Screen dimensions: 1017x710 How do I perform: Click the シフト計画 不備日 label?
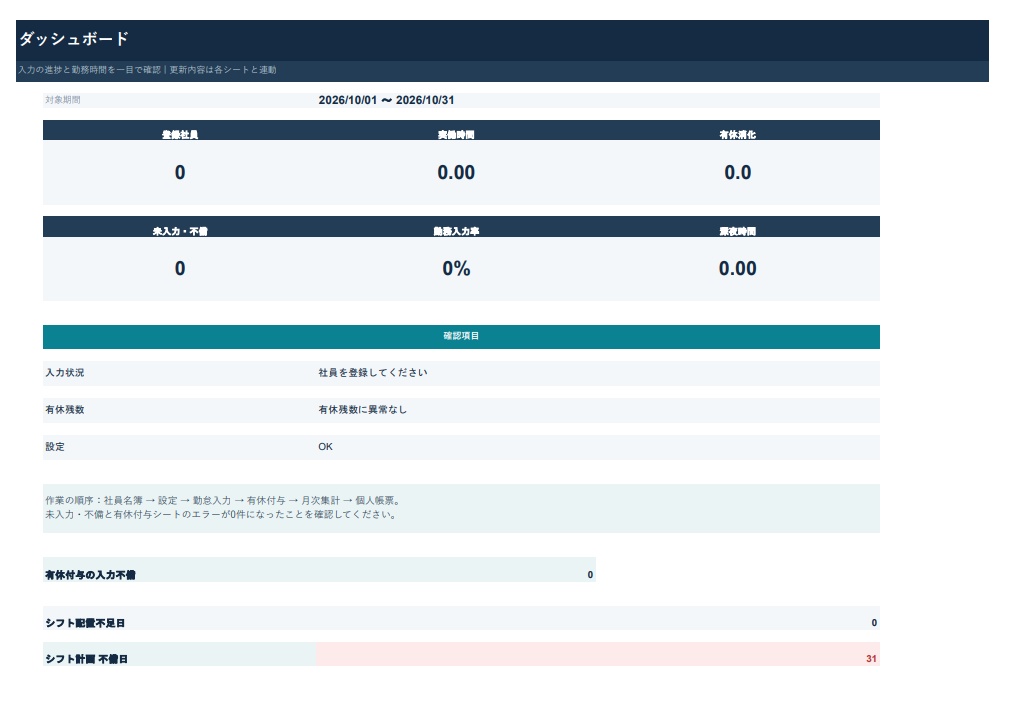[86, 659]
